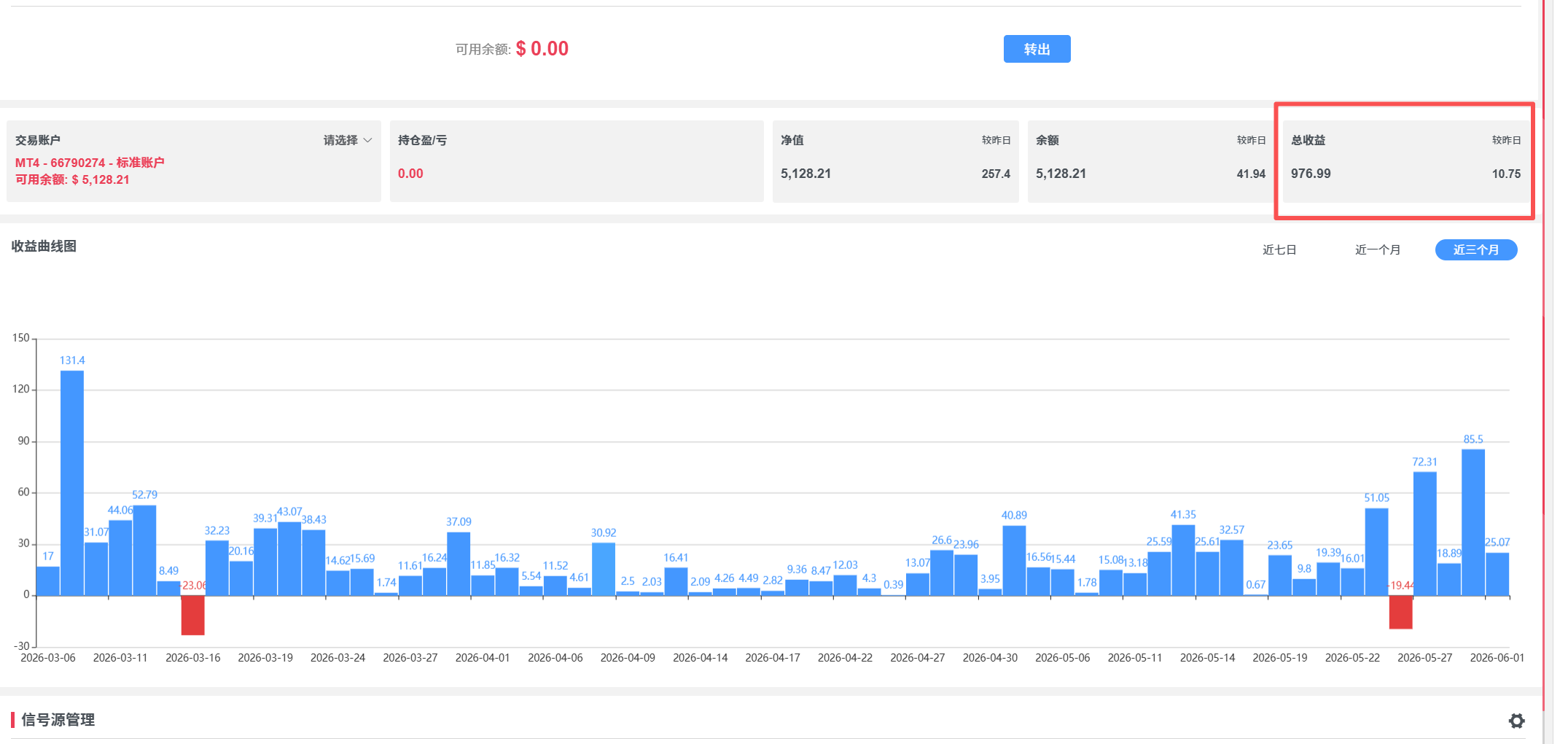The width and height of the screenshot is (1568, 744).
Task: Switch chart to 近七日 view
Action: pyautogui.click(x=1279, y=249)
